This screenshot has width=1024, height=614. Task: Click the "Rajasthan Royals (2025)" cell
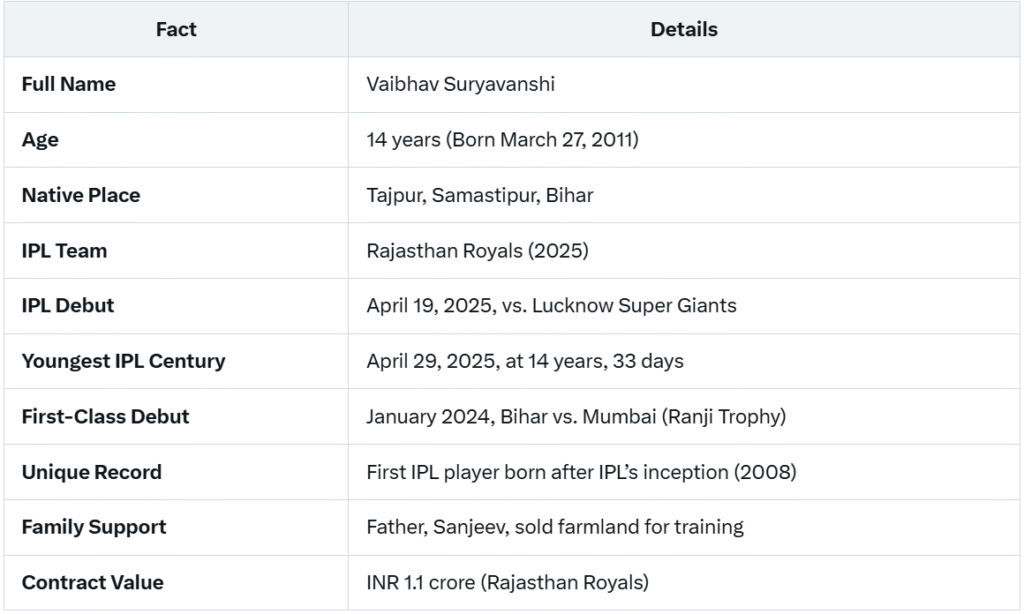(x=477, y=251)
